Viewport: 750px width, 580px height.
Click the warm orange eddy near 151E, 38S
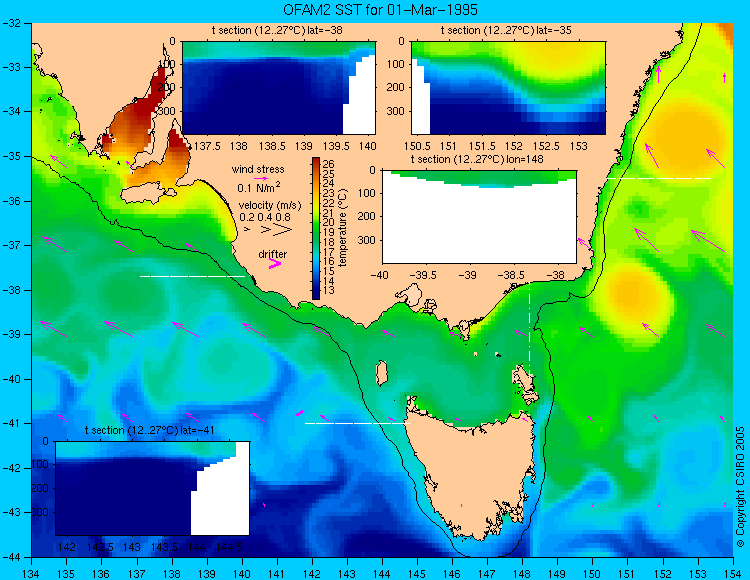point(630,293)
